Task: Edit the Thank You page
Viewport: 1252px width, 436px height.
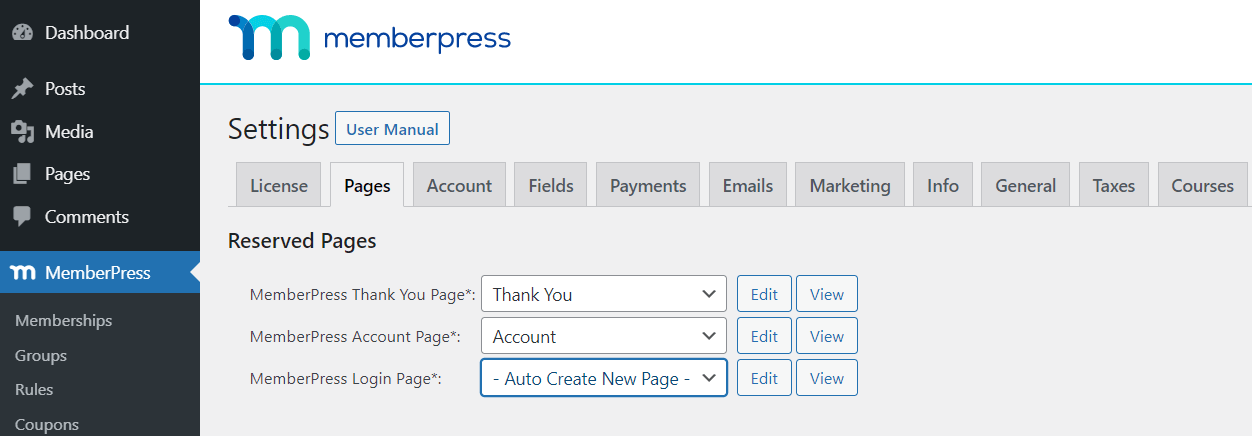Action: coord(764,294)
